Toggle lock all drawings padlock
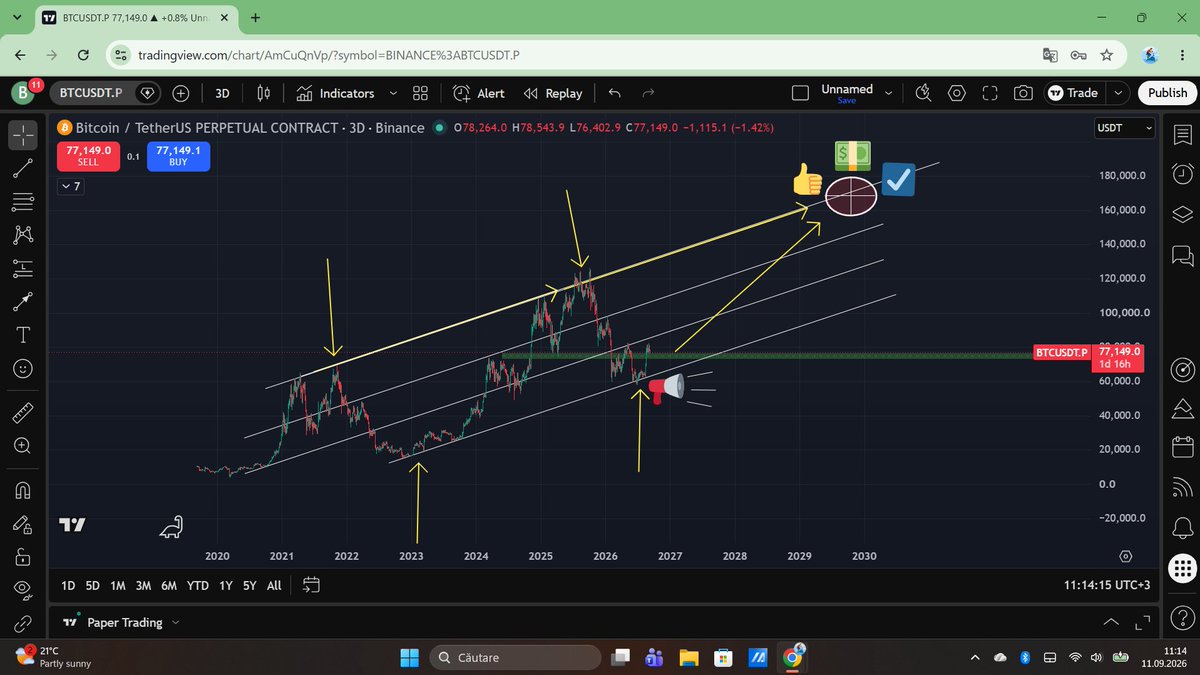This screenshot has height=675, width=1200. (23, 557)
